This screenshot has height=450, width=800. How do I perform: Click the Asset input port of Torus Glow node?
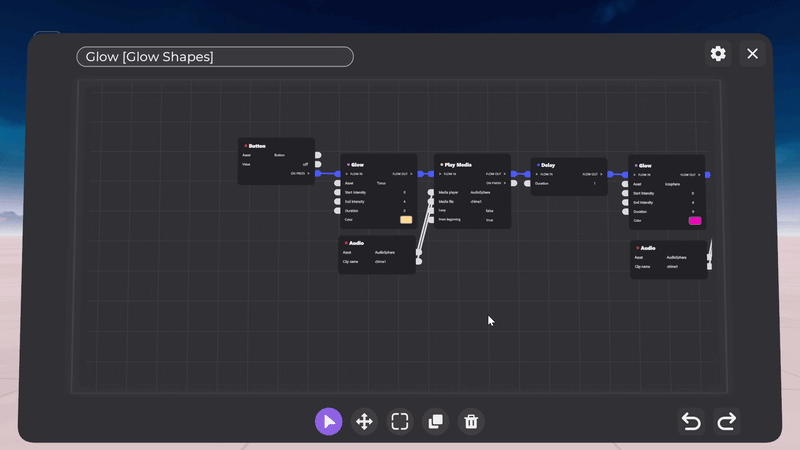click(337, 183)
